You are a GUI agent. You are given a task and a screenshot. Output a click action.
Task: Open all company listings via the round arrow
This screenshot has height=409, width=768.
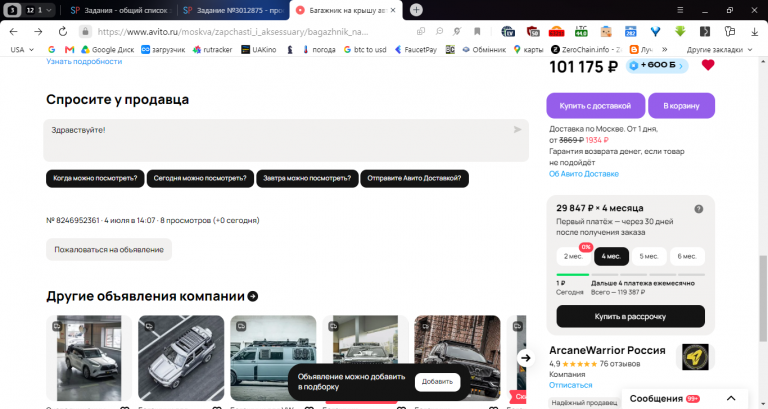pyautogui.click(x=253, y=296)
